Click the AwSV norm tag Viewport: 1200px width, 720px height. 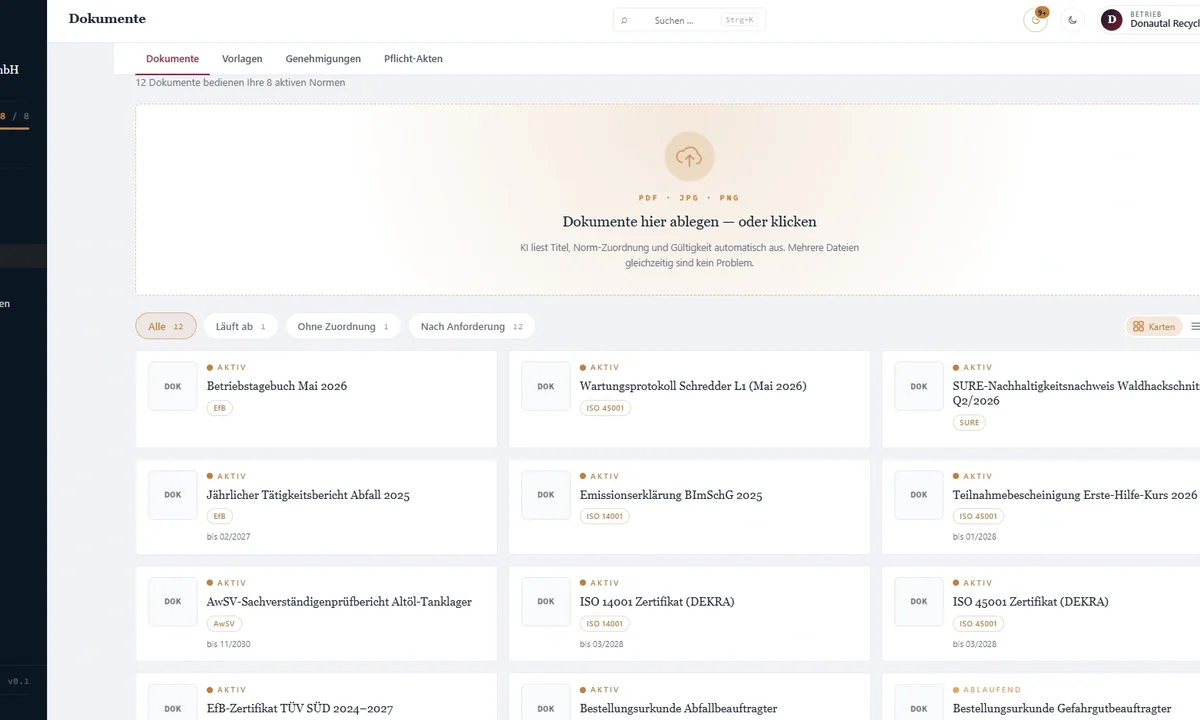pos(224,623)
